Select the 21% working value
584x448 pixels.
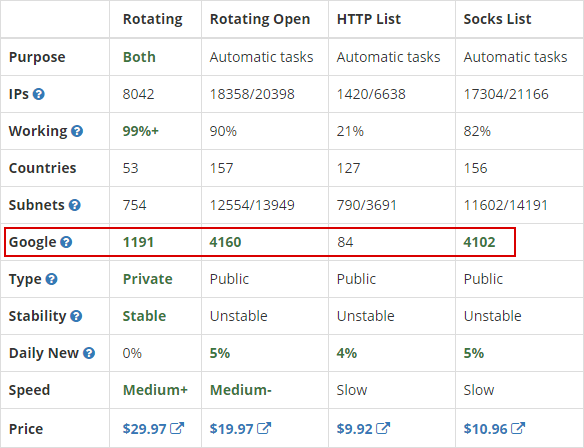[x=350, y=131]
